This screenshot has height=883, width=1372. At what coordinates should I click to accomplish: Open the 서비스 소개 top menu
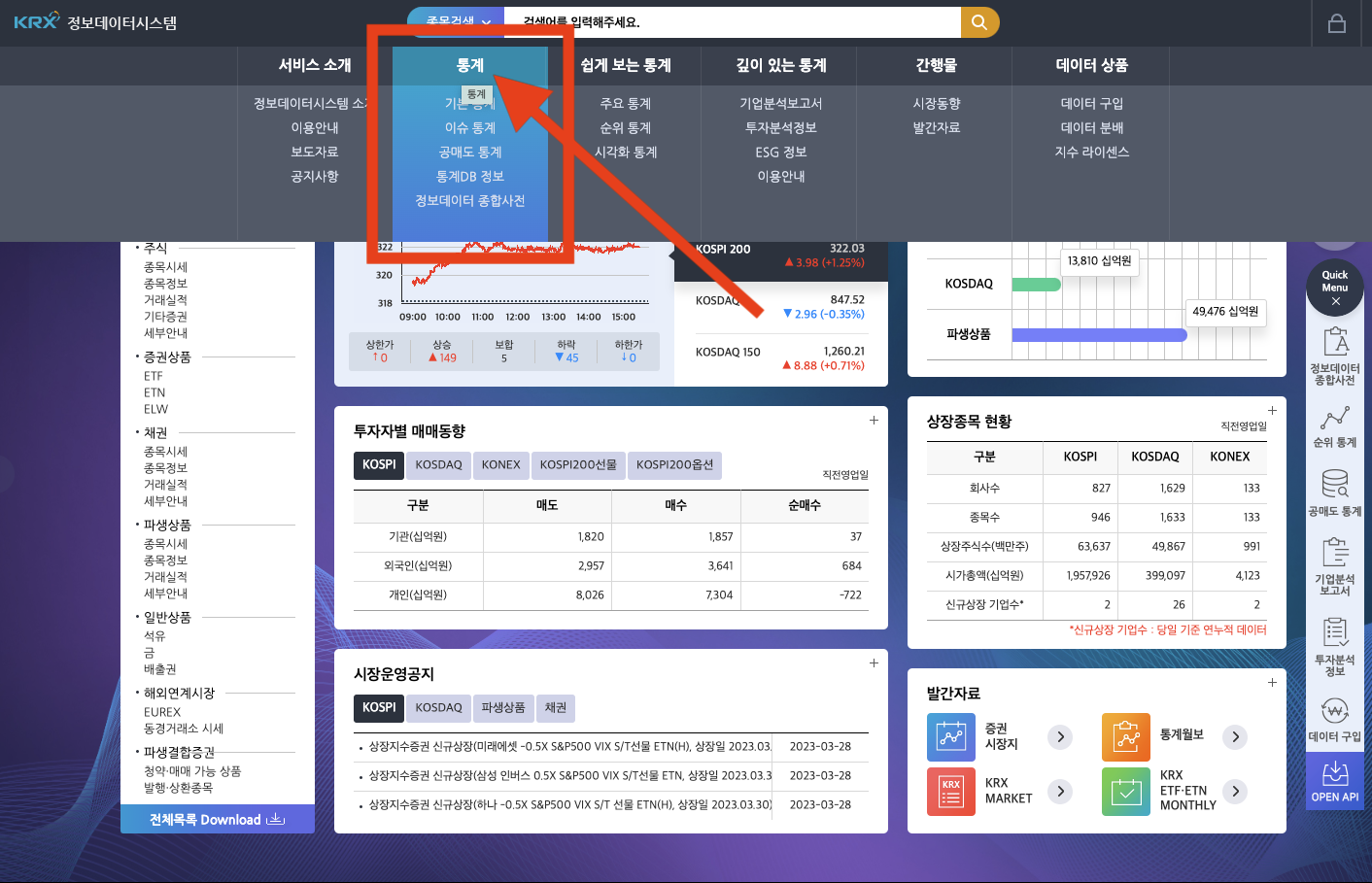click(x=315, y=65)
